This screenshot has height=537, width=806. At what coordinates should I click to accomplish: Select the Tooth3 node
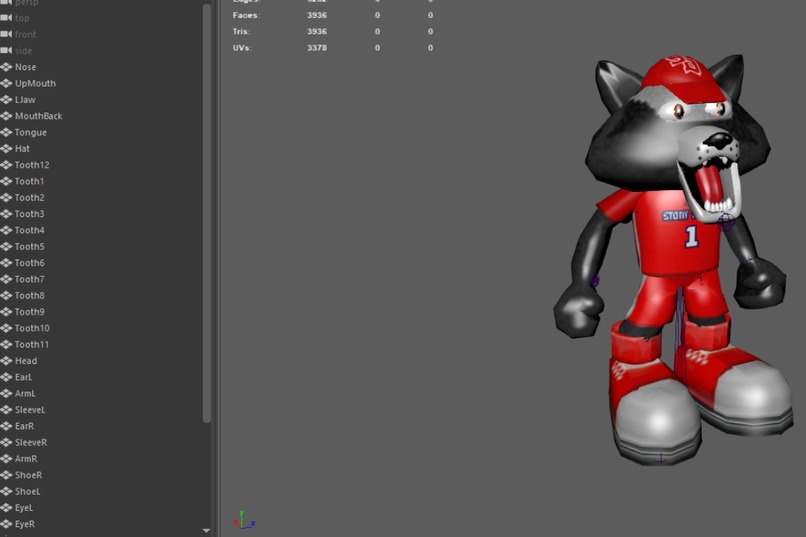pos(29,214)
